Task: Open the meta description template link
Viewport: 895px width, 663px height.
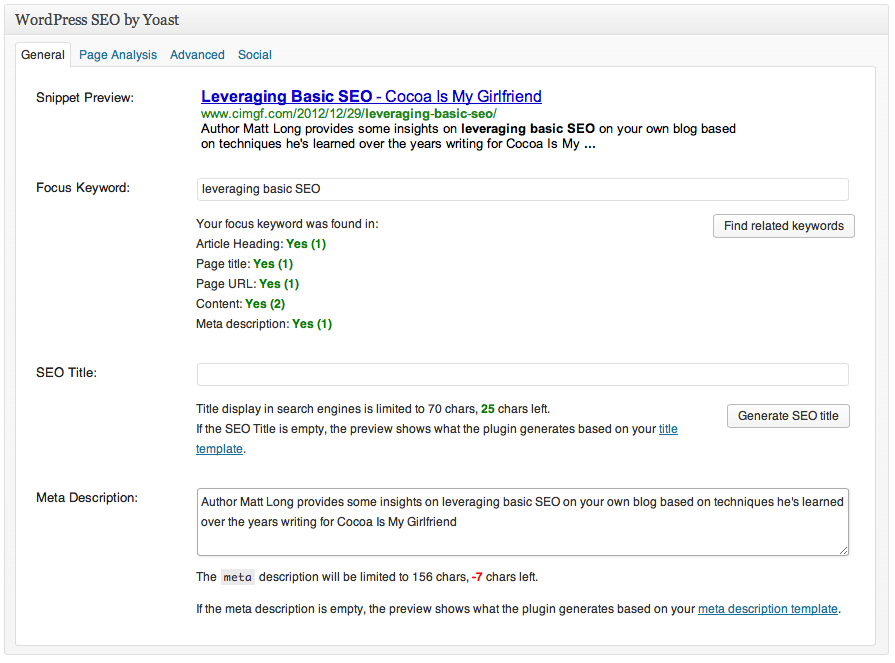Action: [x=768, y=608]
